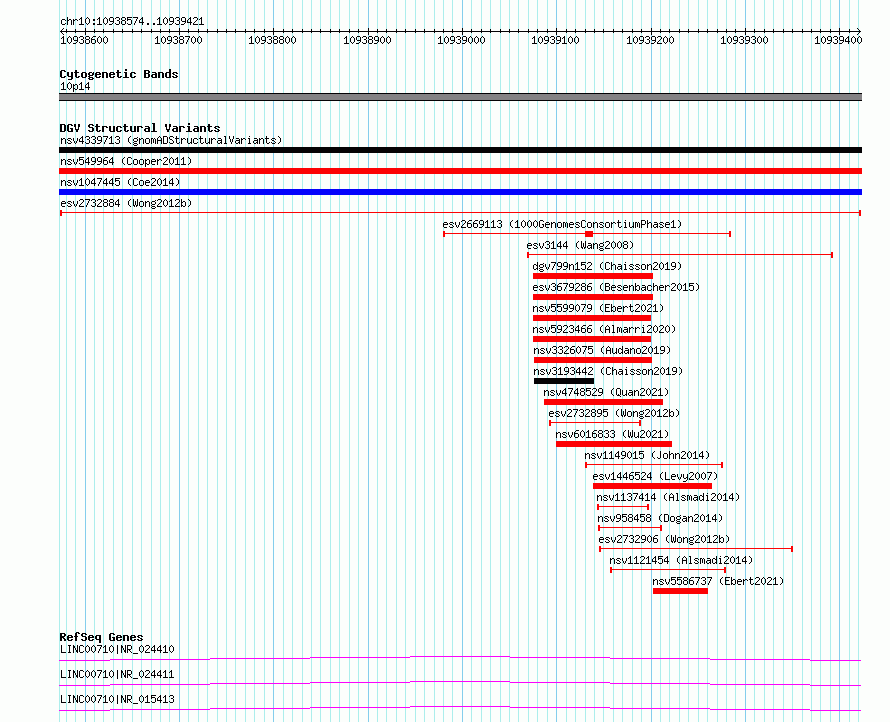Click ruler position 10938800

point(272,40)
